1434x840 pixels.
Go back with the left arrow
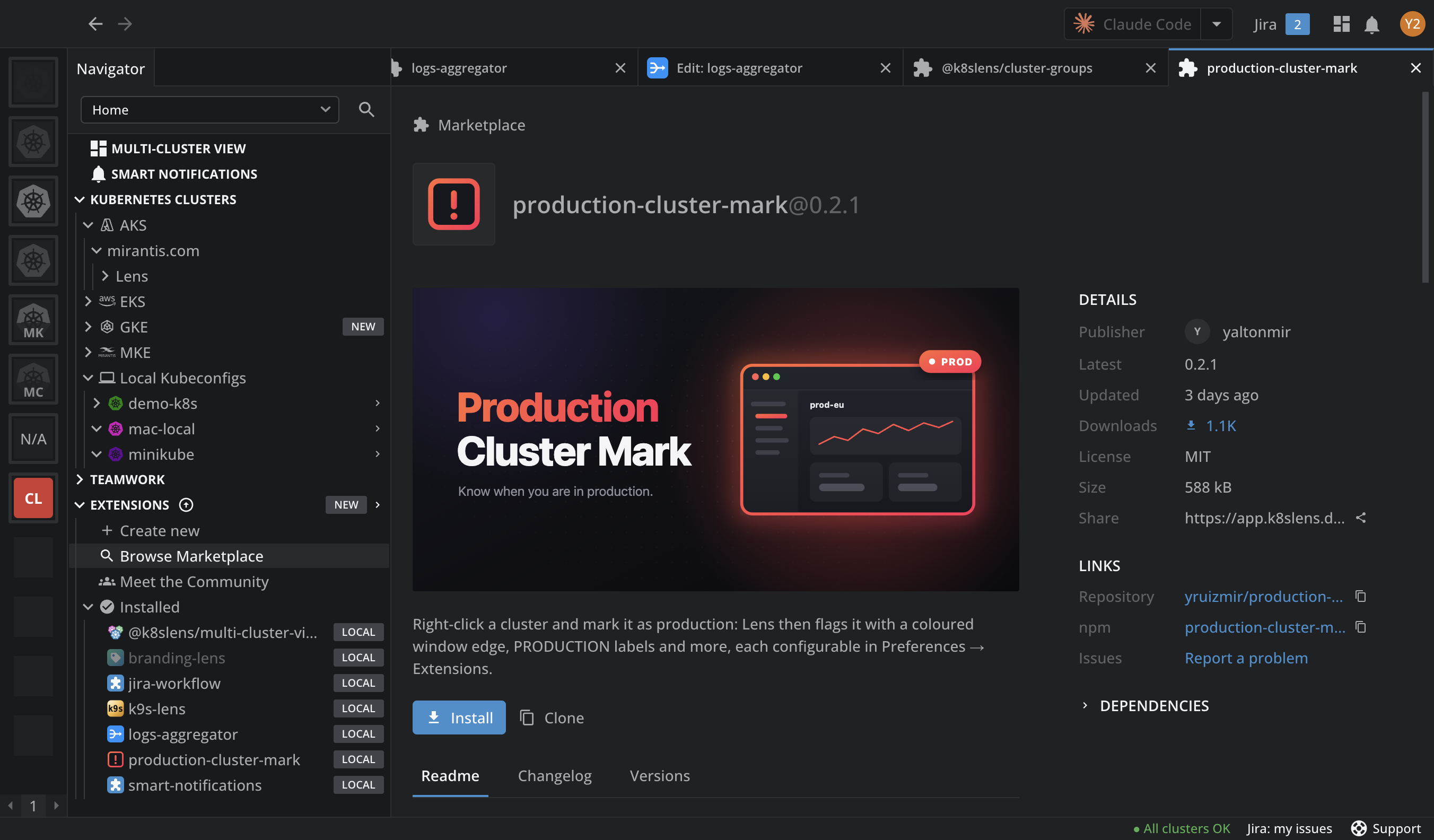click(x=95, y=24)
